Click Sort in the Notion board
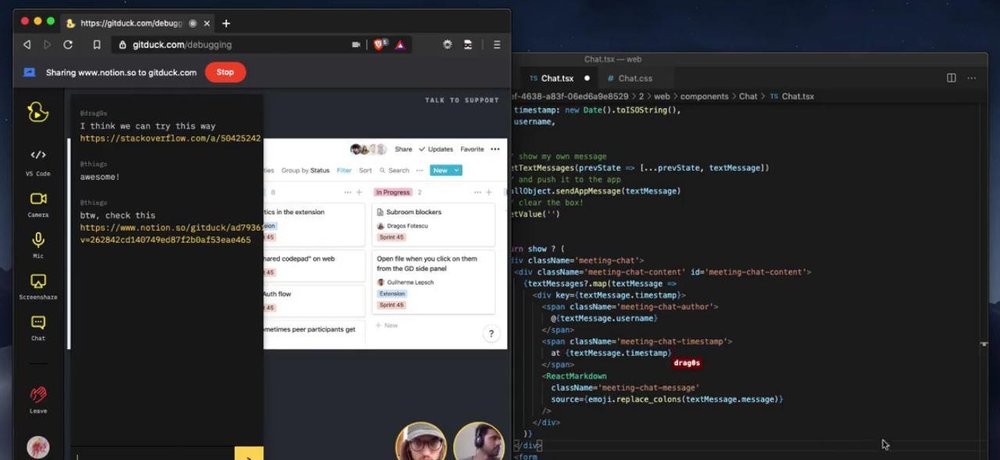The height and width of the screenshot is (460, 1000). [365, 170]
